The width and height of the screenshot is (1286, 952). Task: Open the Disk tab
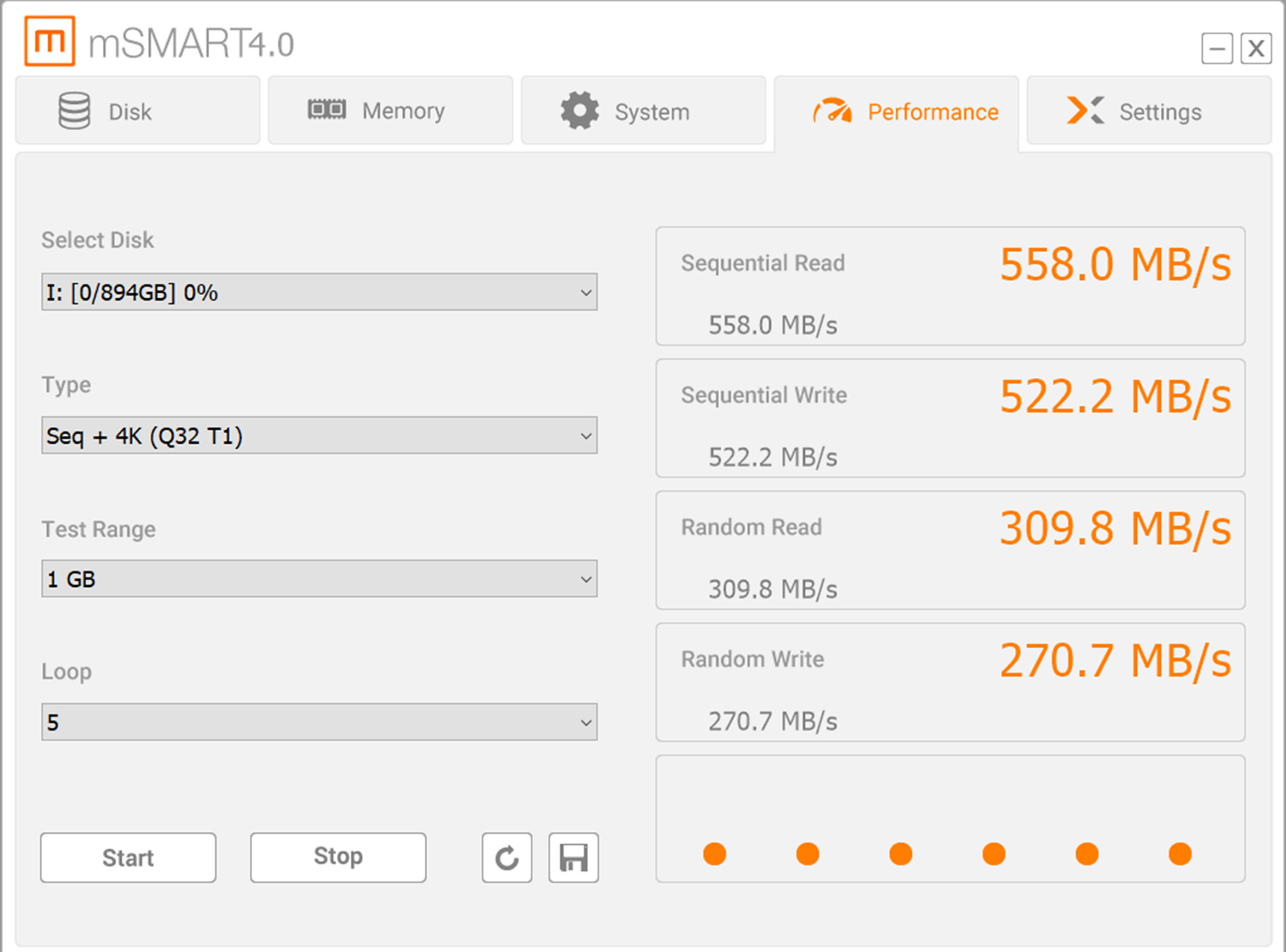(137, 111)
